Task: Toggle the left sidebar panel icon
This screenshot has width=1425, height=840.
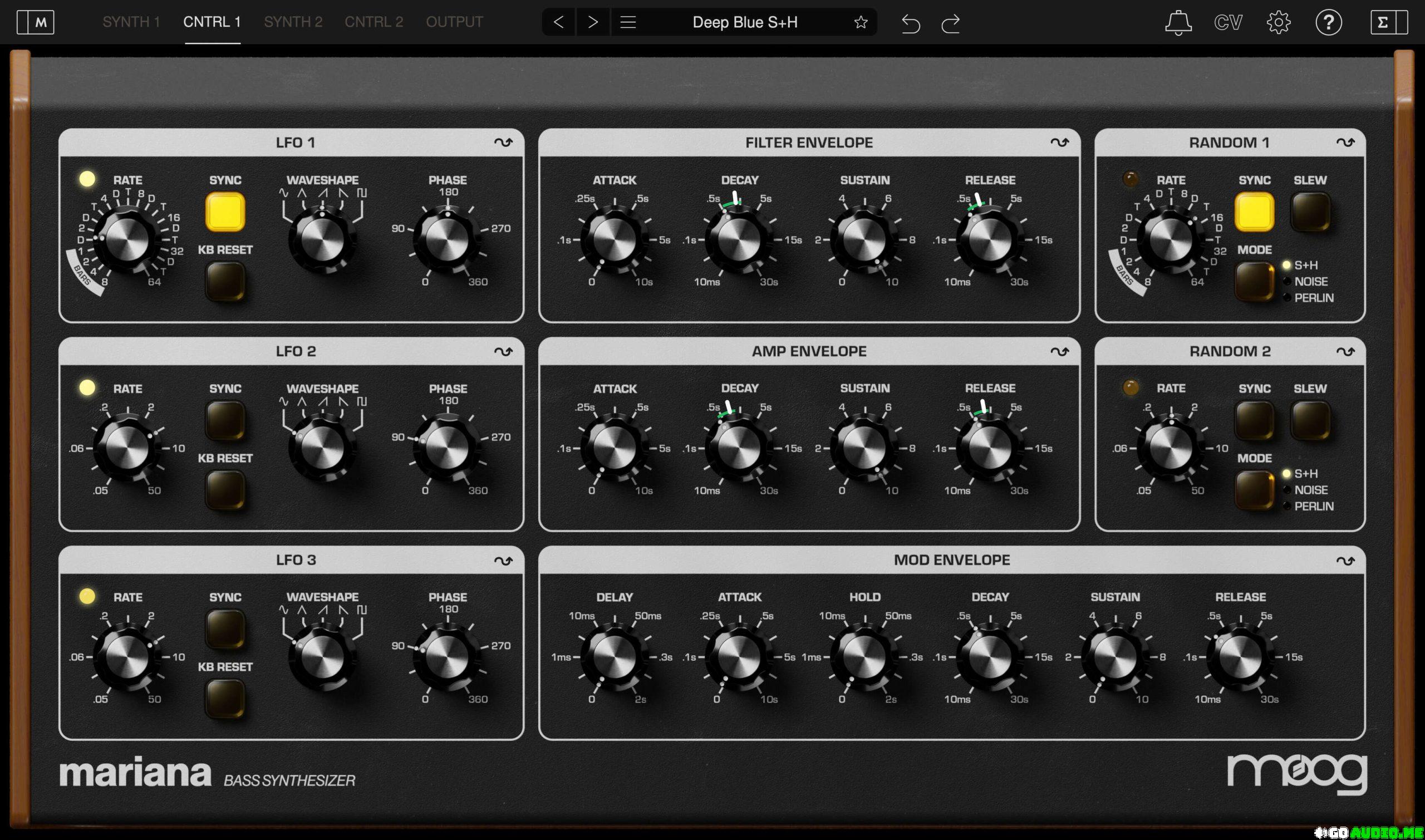Action: click(35, 23)
